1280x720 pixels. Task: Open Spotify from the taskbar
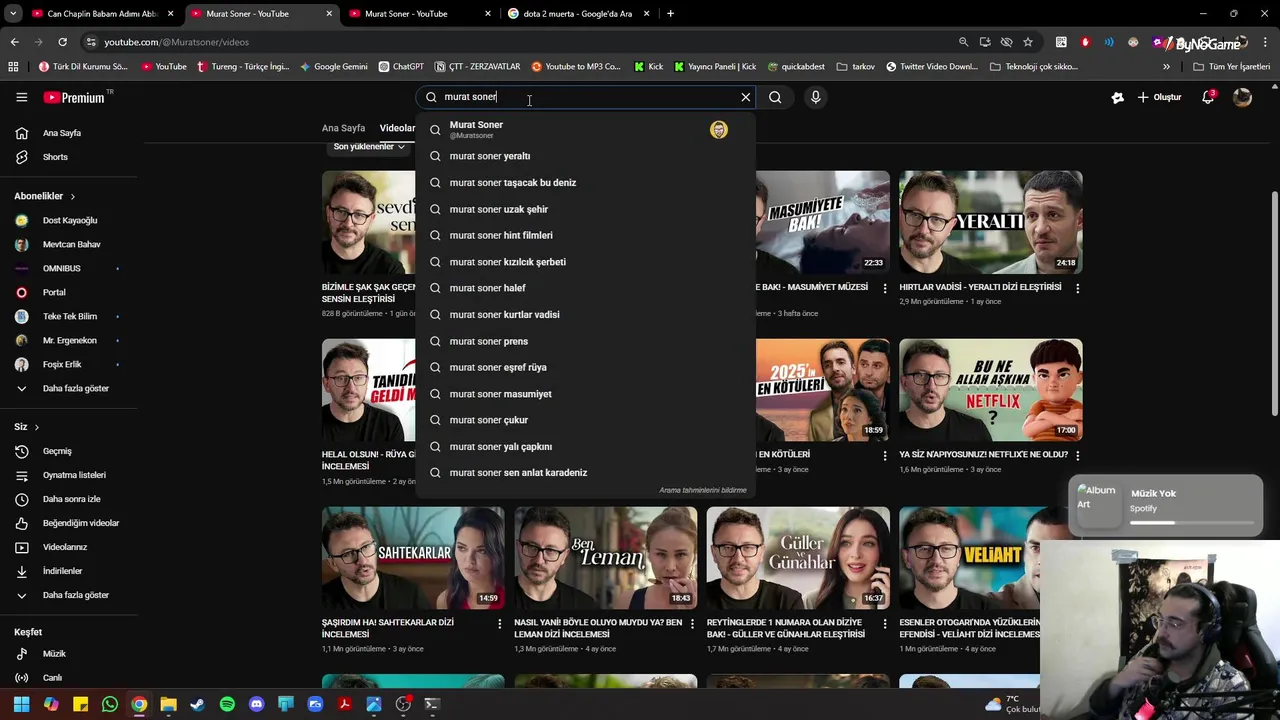[x=227, y=705]
